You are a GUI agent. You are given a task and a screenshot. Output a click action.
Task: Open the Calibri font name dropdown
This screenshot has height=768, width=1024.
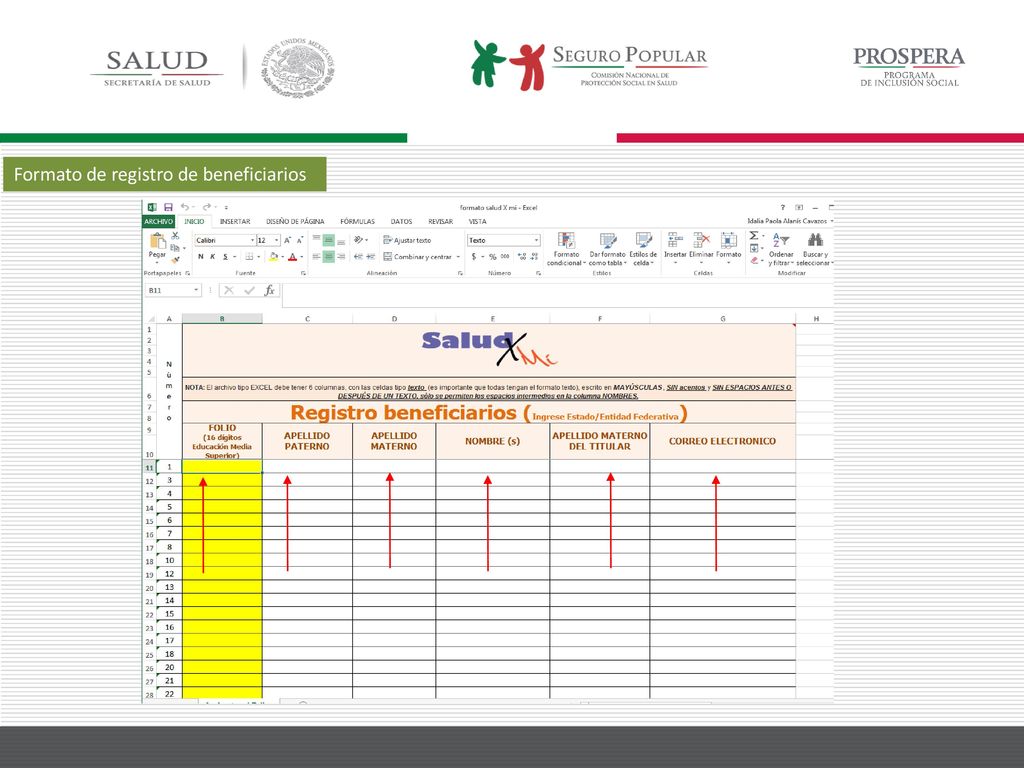(252, 240)
